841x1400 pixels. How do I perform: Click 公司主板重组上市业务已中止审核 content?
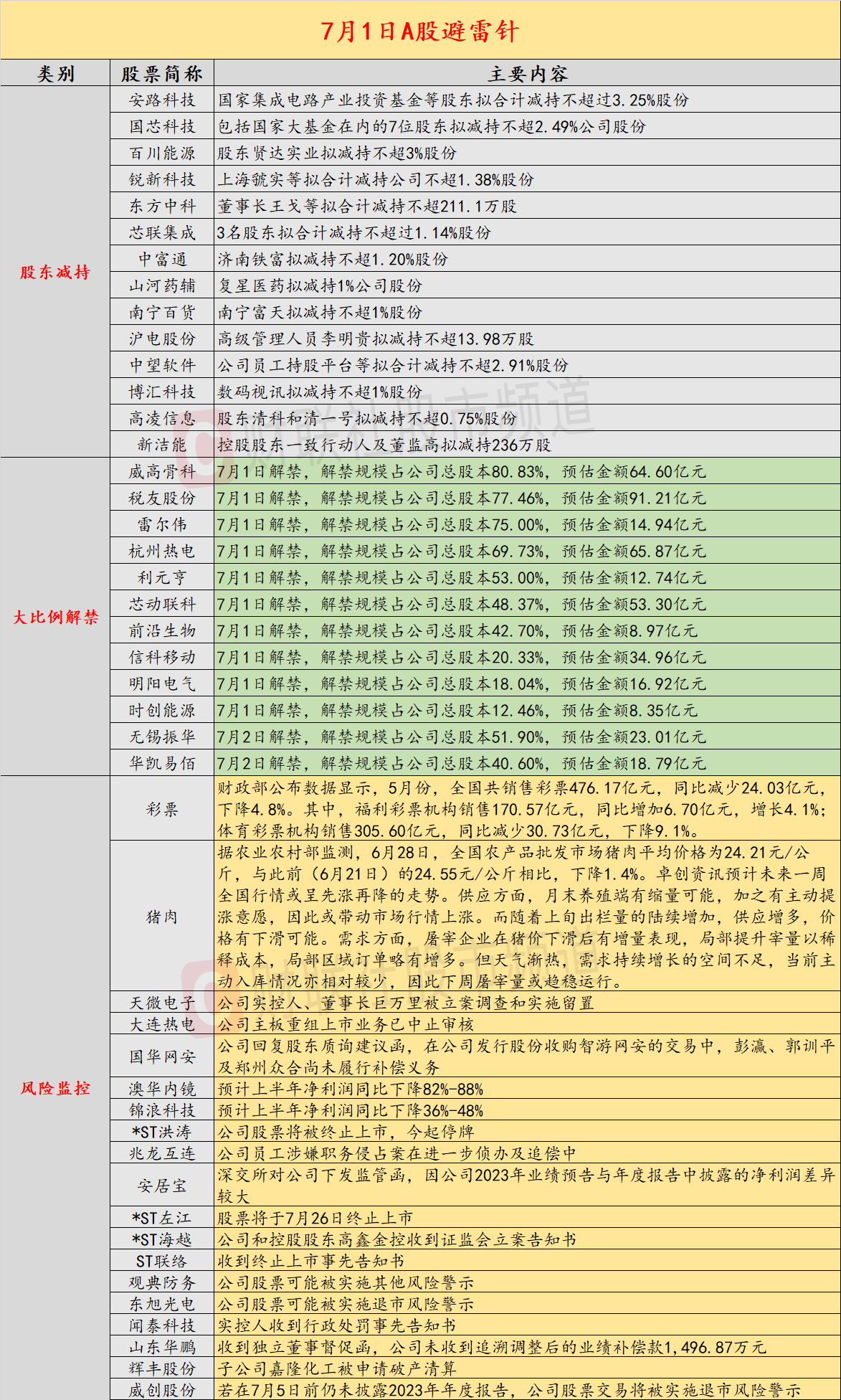(x=346, y=1025)
